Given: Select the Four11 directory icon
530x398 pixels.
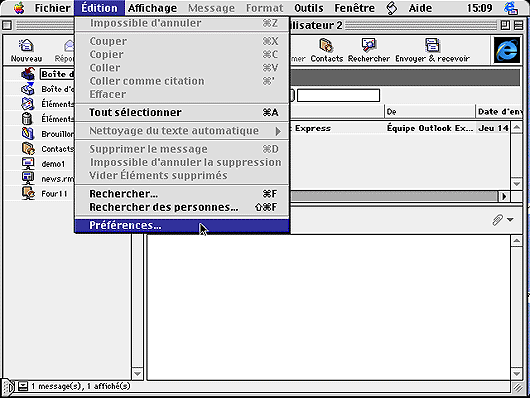Looking at the screenshot, I should pos(28,193).
